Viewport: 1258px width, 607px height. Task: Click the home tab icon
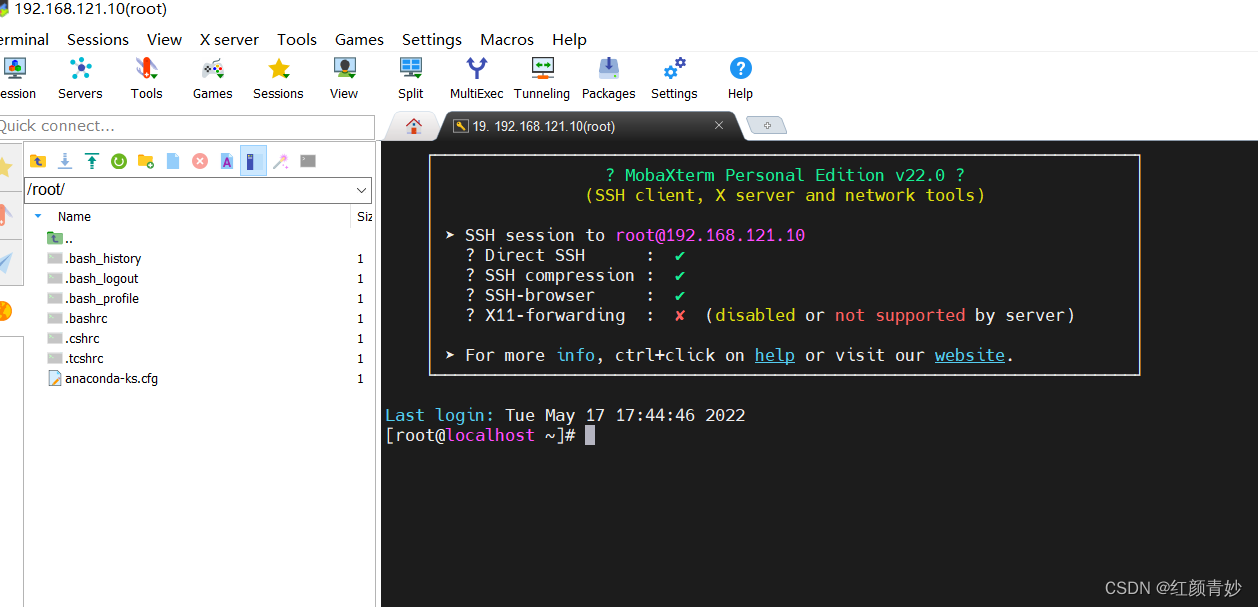point(414,126)
